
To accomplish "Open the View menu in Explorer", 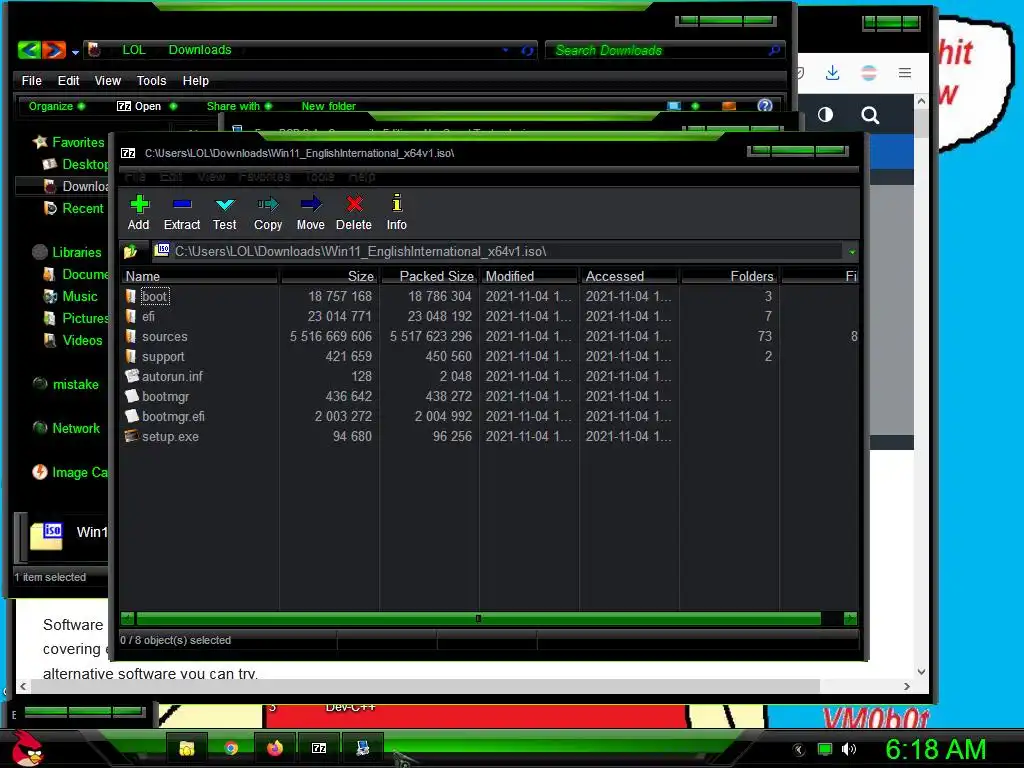I will (x=108, y=81).
